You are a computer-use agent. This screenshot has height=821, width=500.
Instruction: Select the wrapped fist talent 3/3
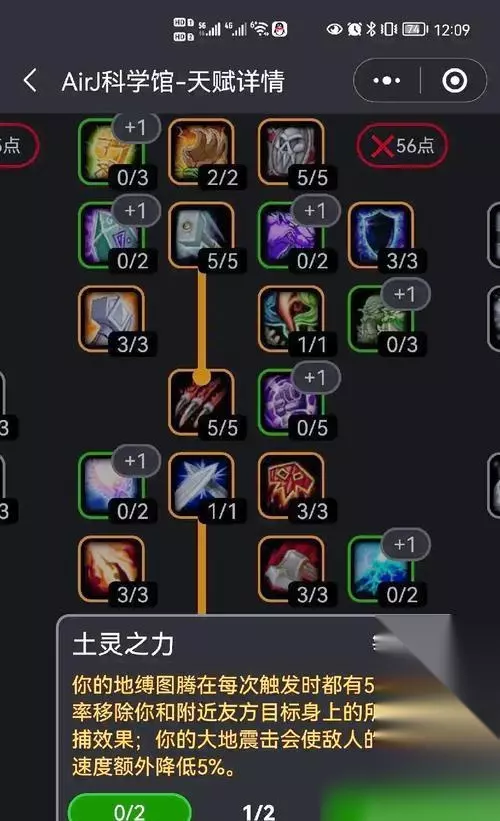coord(291,570)
